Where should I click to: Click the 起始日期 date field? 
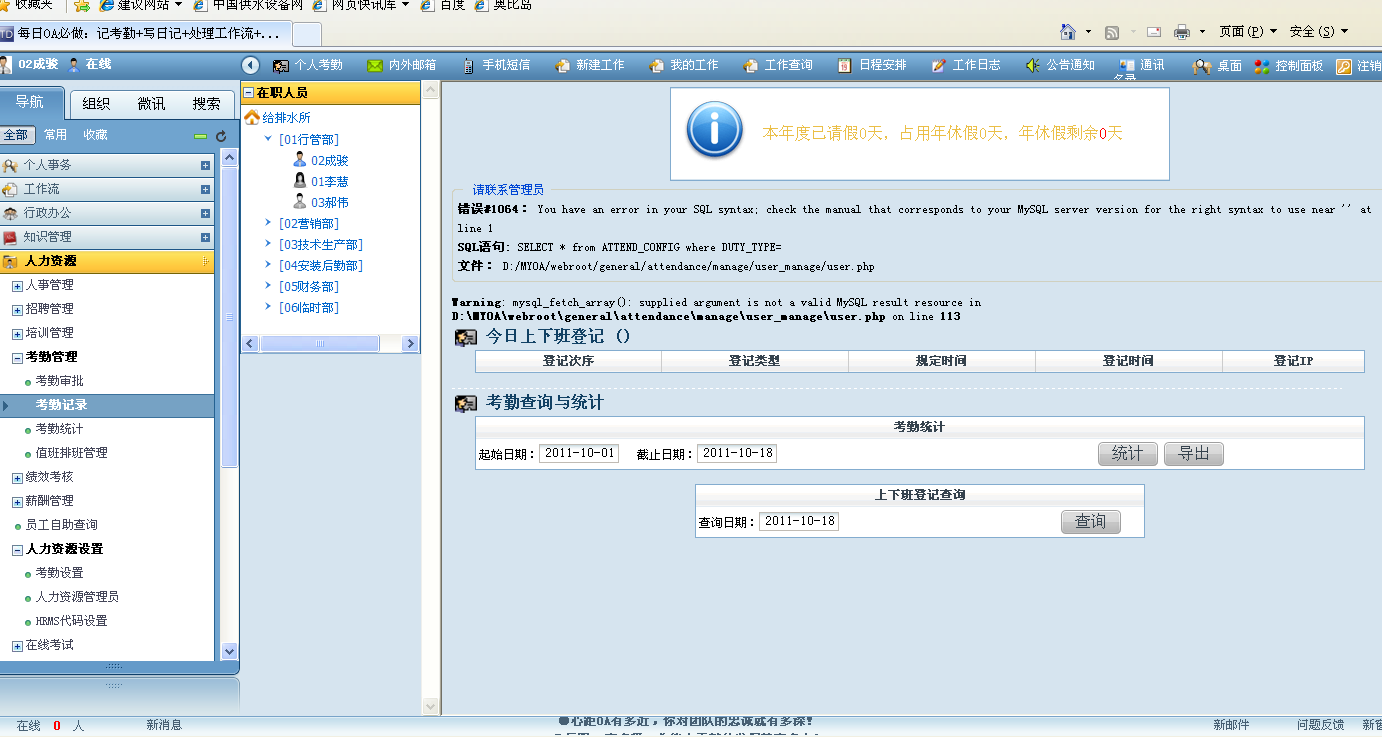(x=579, y=453)
